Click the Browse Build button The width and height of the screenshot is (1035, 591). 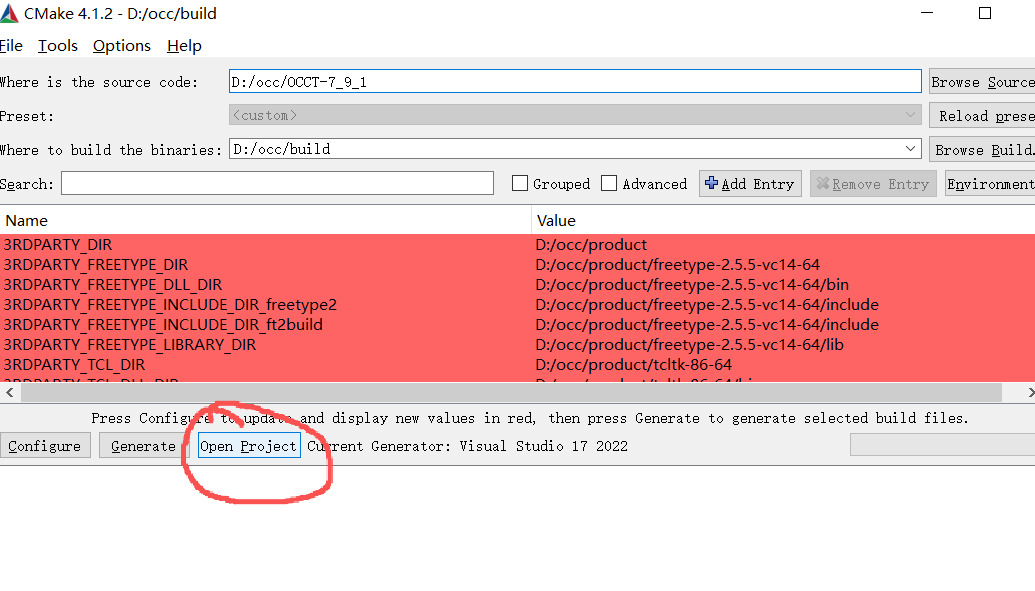point(985,148)
